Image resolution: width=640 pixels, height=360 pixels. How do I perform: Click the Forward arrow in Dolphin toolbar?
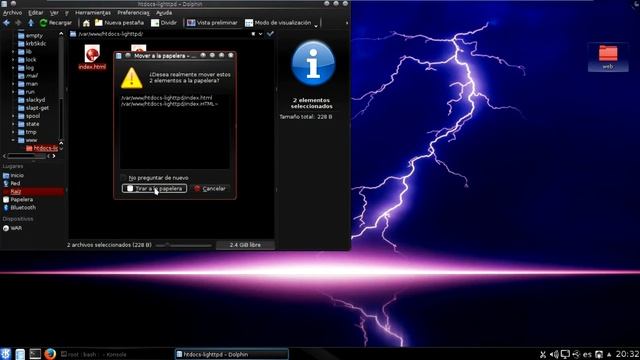[x=18, y=23]
